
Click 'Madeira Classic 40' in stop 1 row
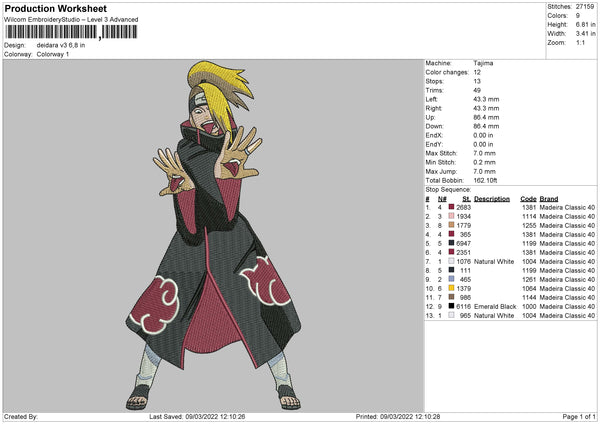[x=567, y=207]
